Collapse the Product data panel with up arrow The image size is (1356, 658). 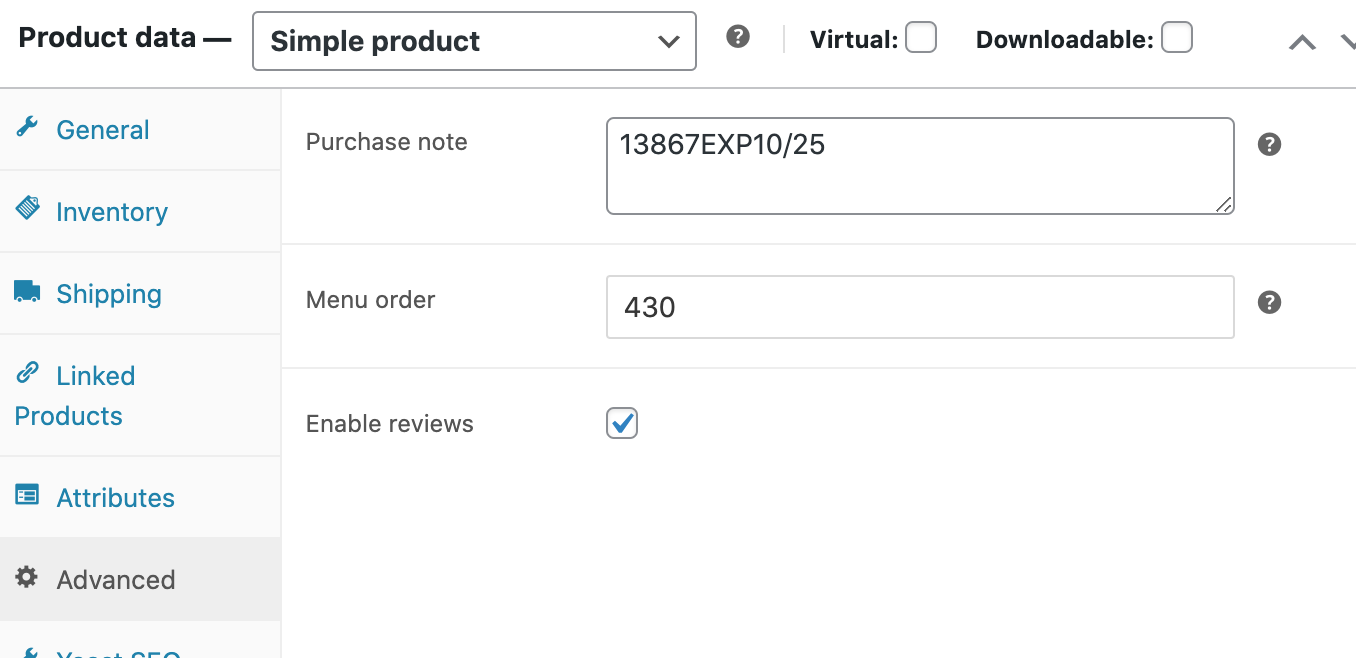point(1302,43)
